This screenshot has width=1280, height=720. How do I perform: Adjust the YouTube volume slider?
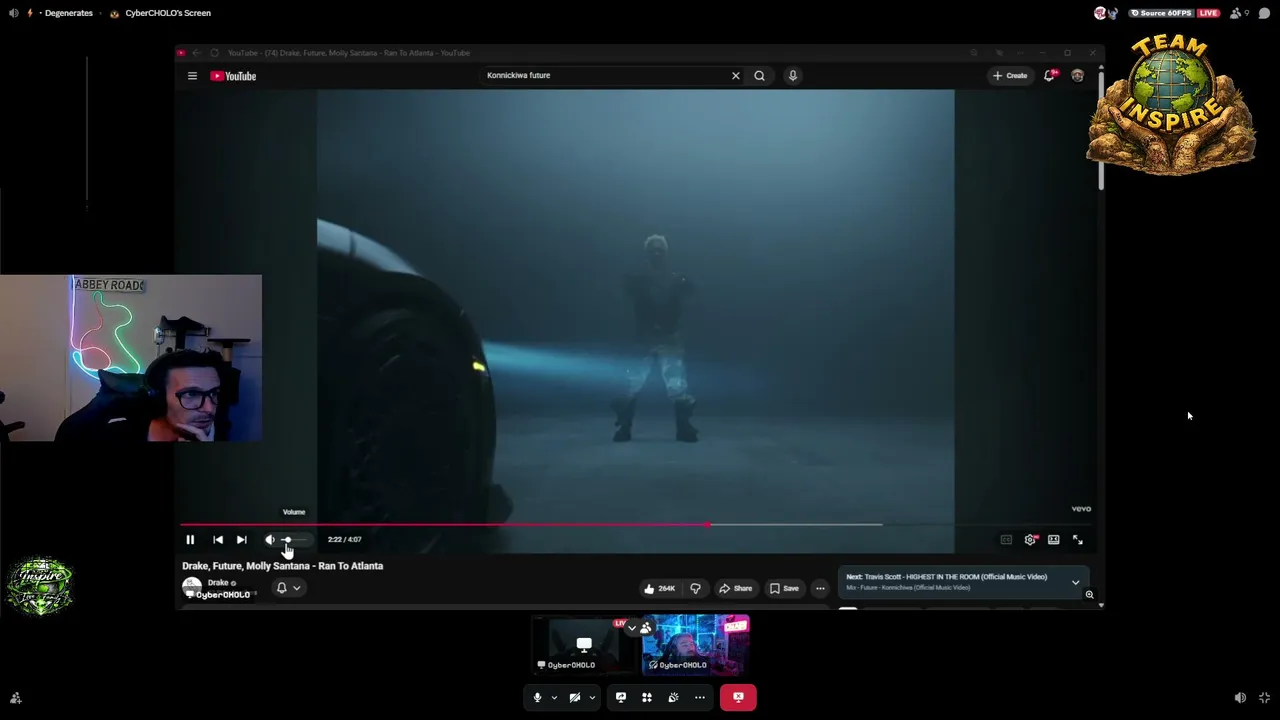(296, 540)
